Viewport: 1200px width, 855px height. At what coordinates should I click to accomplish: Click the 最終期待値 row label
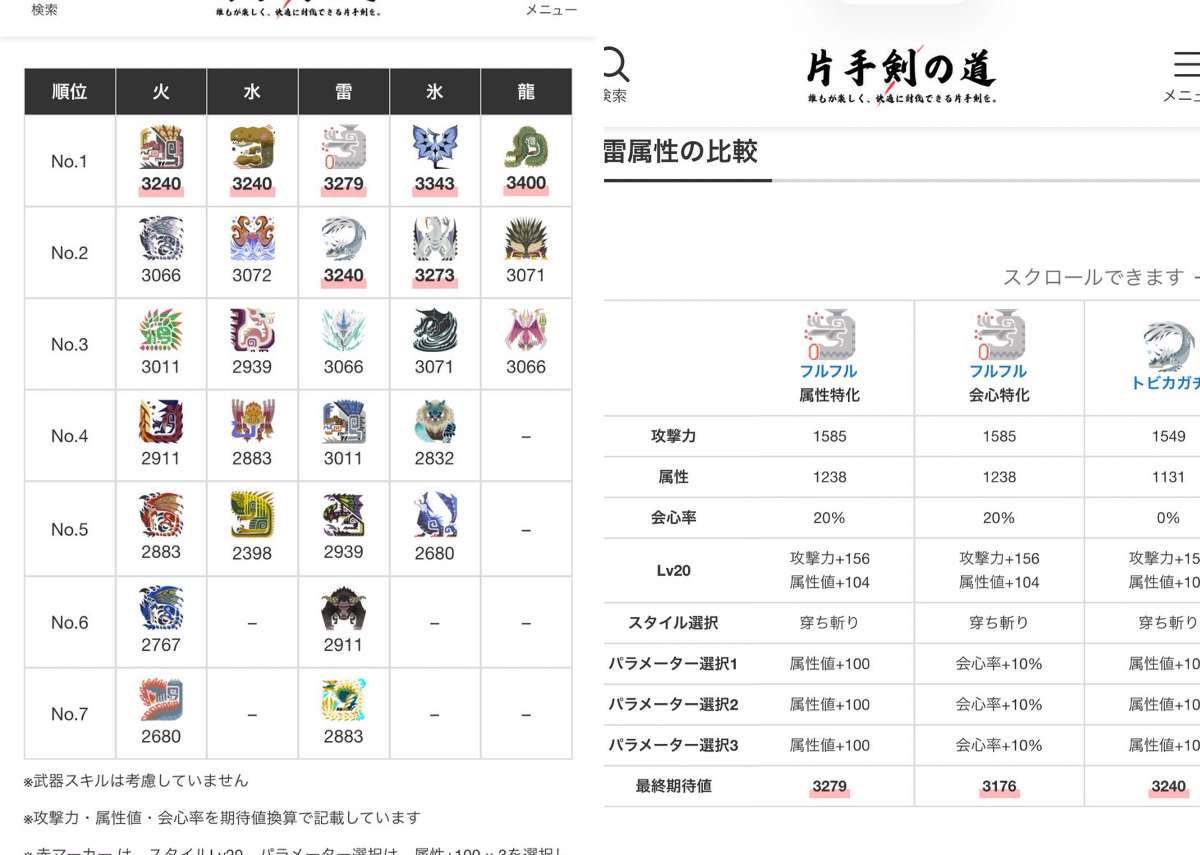point(674,786)
